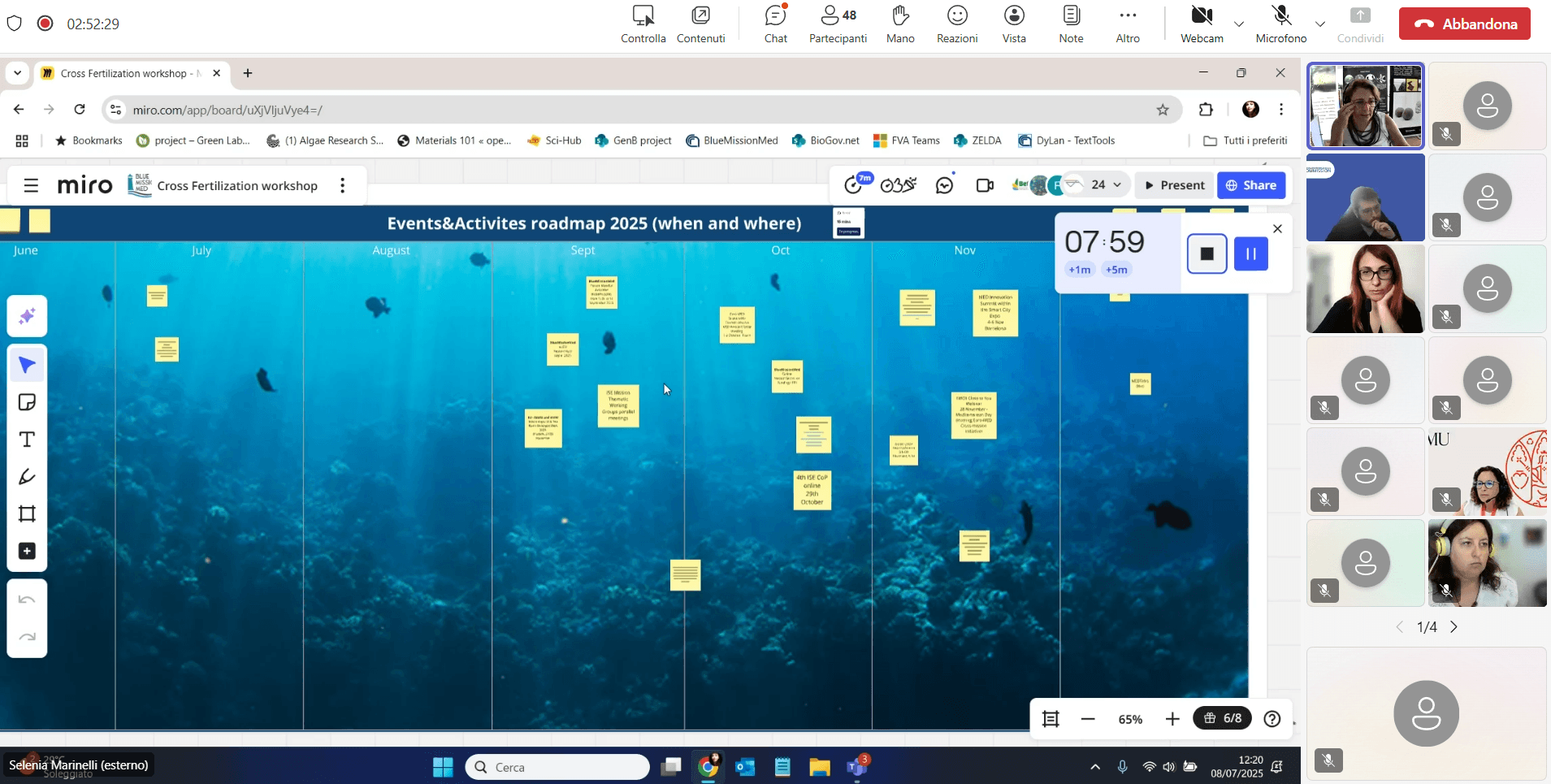Choose the Select cursor tool in Miro
This screenshot has height=784, width=1551.
[x=27, y=366]
